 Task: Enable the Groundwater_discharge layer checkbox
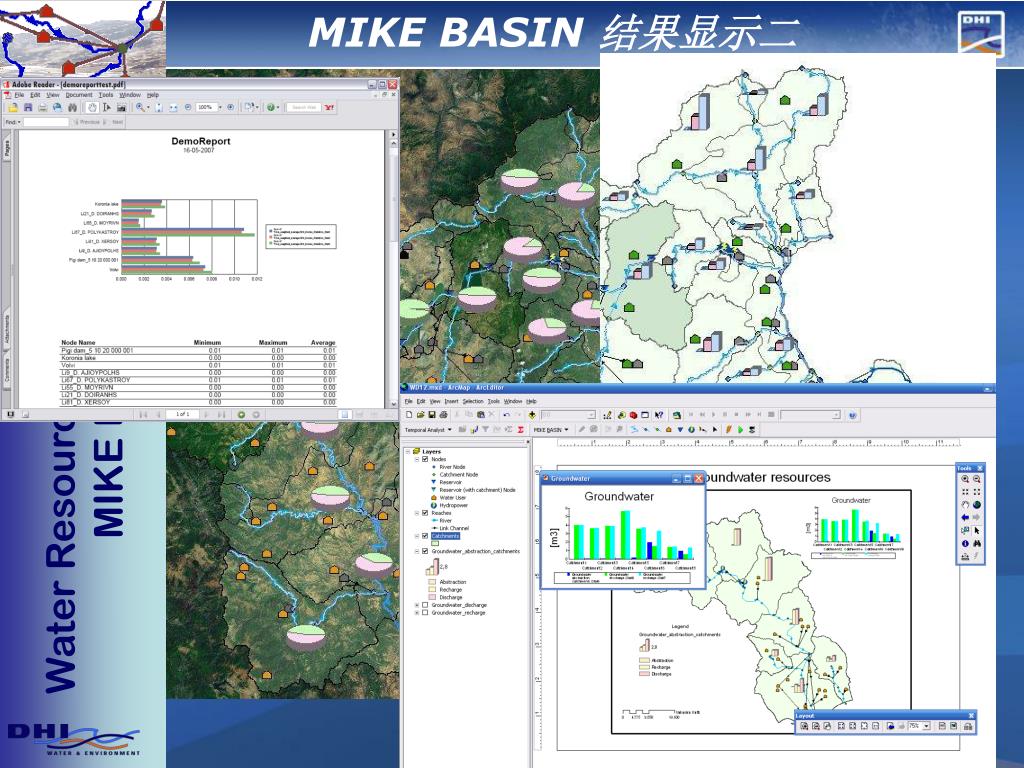pyautogui.click(x=425, y=605)
